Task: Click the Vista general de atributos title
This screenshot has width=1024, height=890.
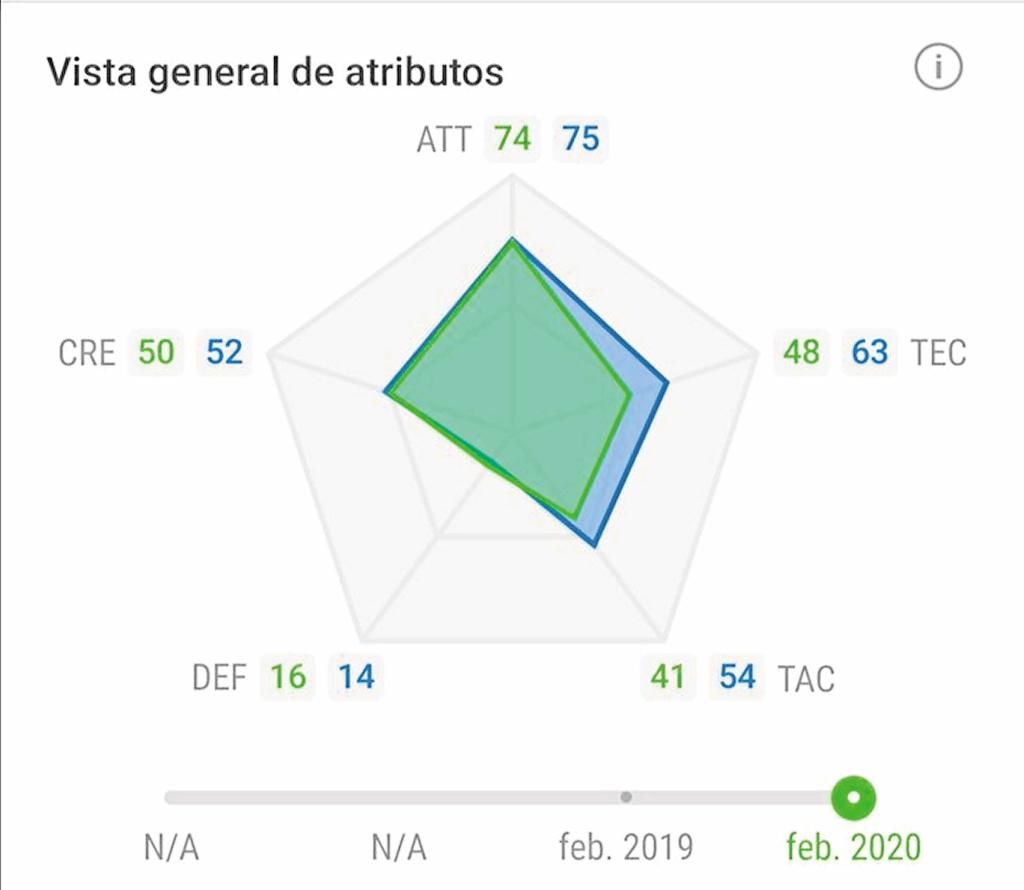Action: (275, 73)
